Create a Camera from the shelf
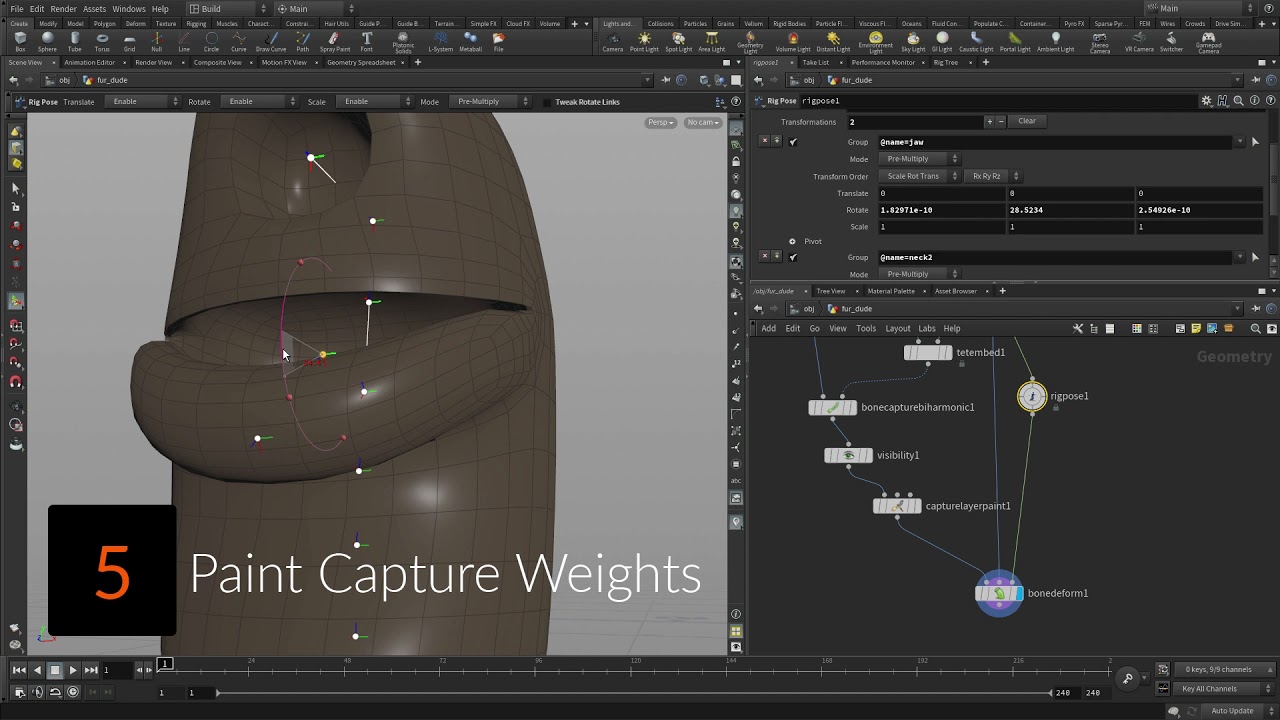Viewport: 1280px width, 720px height. [x=612, y=42]
